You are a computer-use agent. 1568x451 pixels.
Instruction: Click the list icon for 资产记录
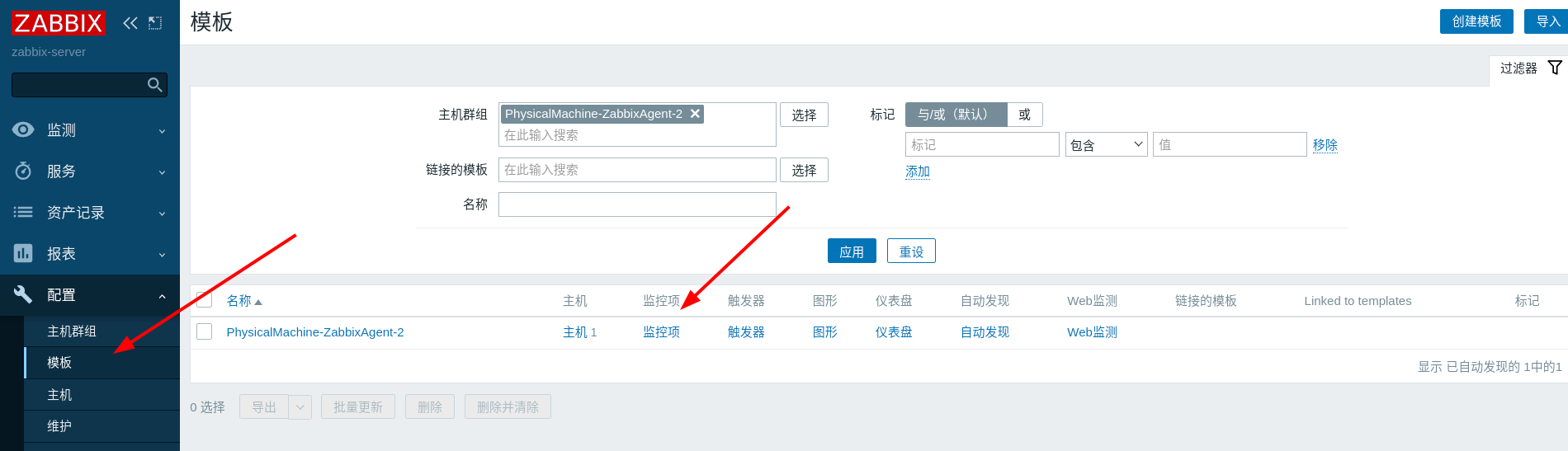[x=23, y=212]
